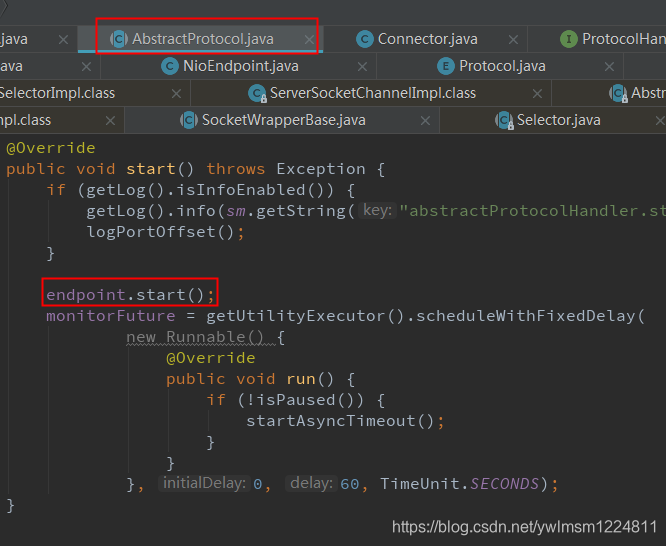Select the SocketWrapperBase.java tab
Viewport: 666px width, 546px height.
tap(283, 120)
